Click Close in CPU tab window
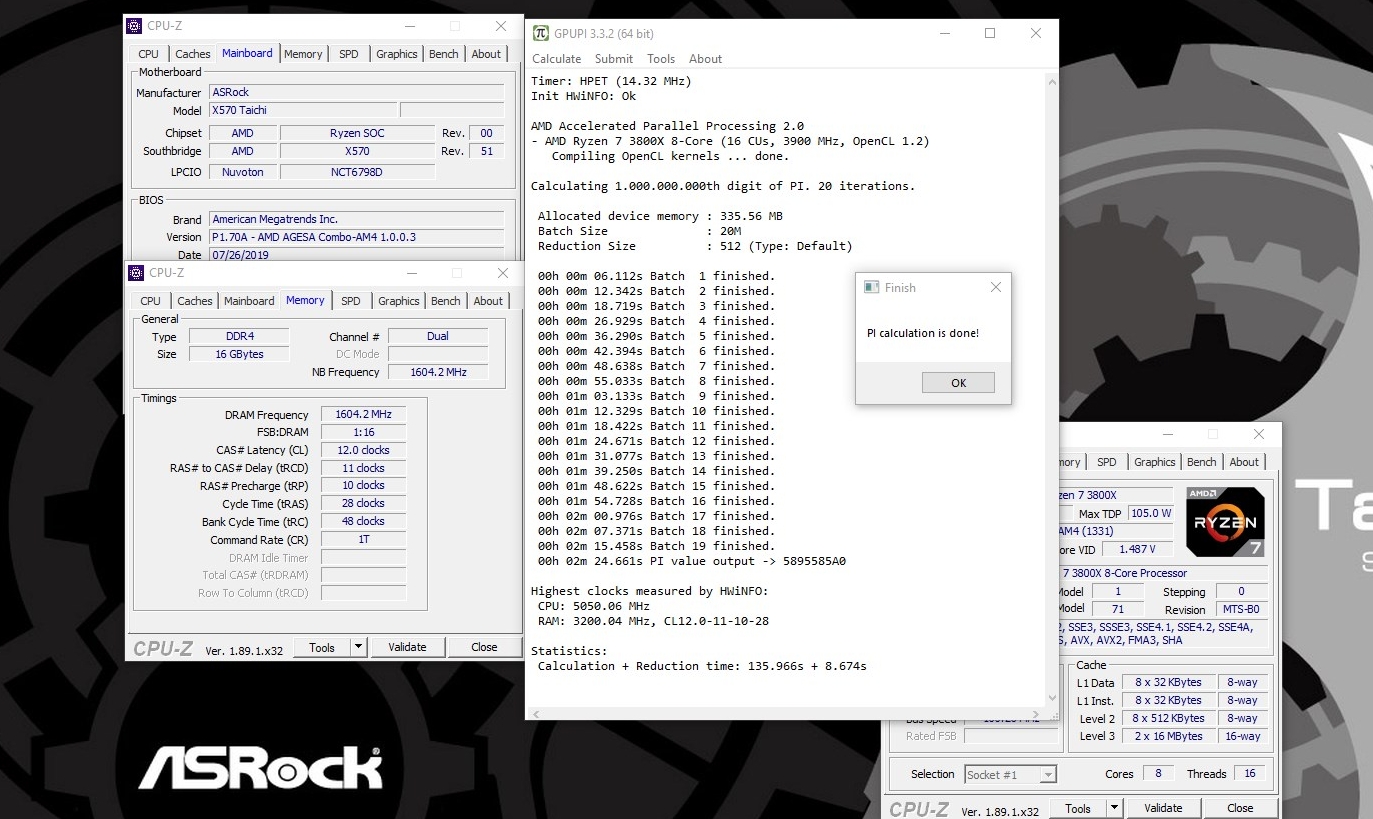The image size is (1373, 819). [1240, 808]
